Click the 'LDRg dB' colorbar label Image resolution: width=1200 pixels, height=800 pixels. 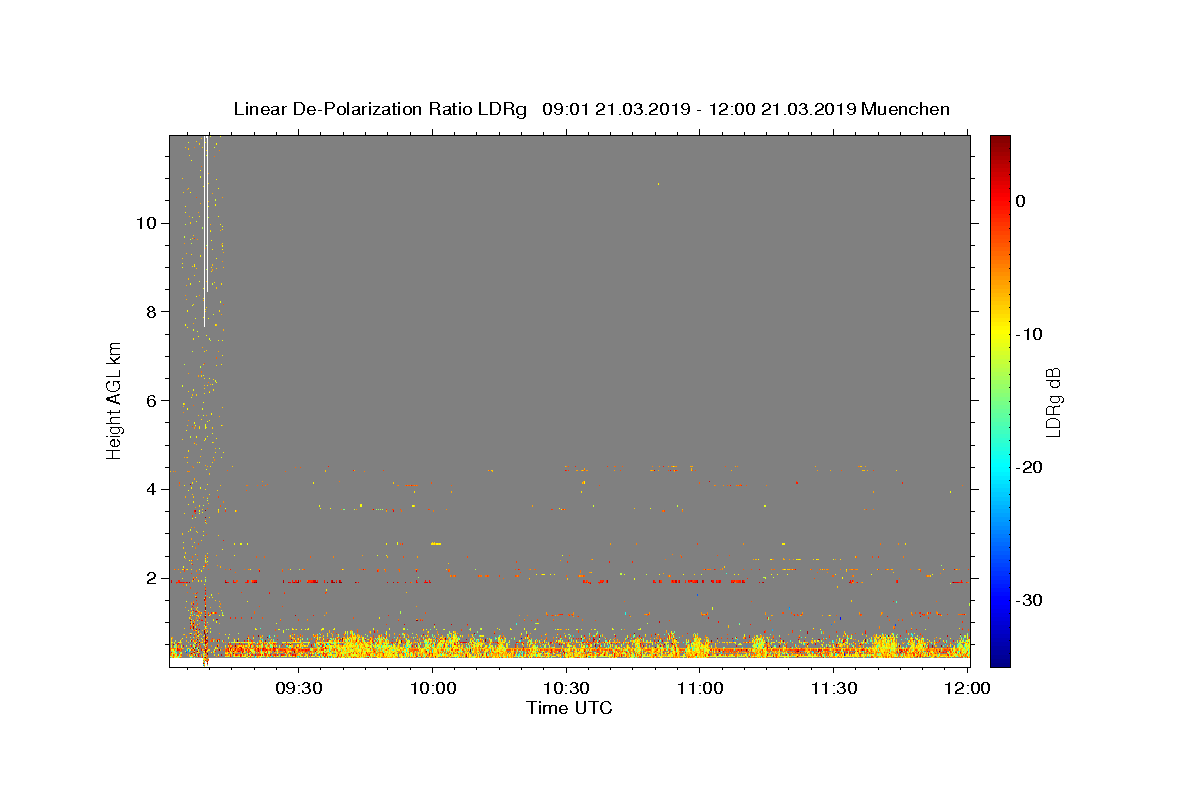point(1053,402)
